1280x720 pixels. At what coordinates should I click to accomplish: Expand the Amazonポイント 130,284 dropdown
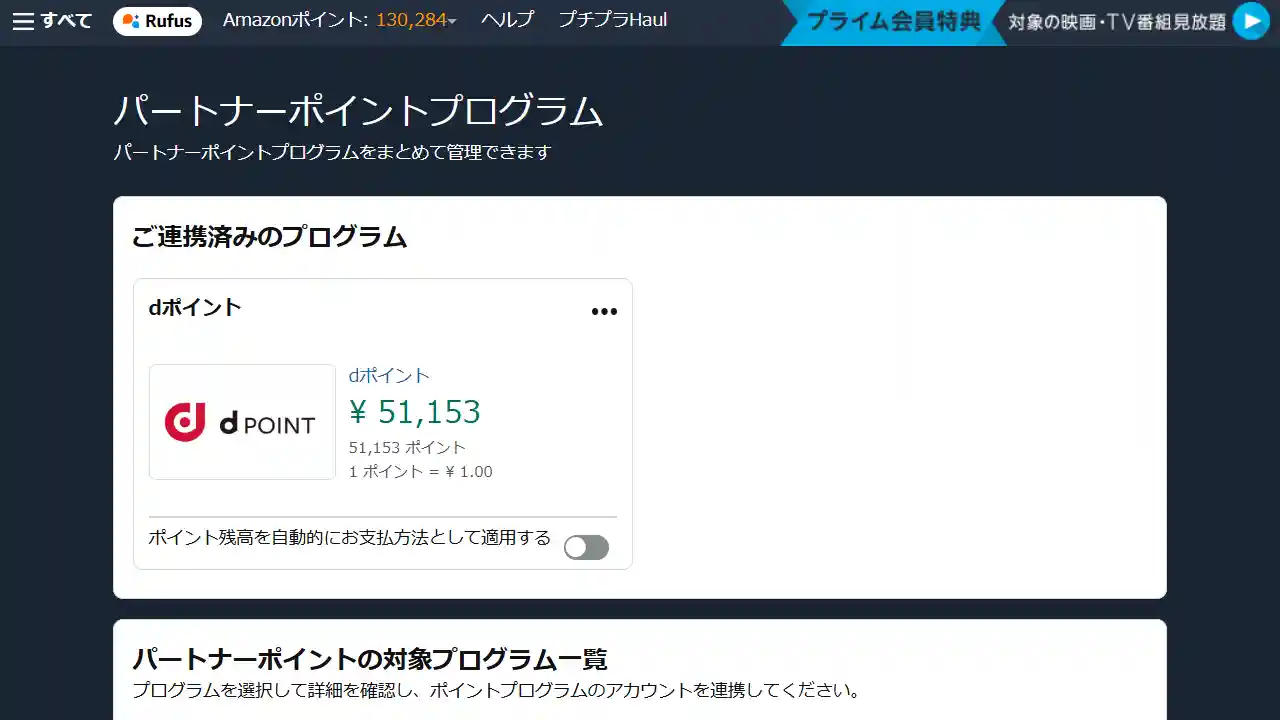[x=339, y=20]
